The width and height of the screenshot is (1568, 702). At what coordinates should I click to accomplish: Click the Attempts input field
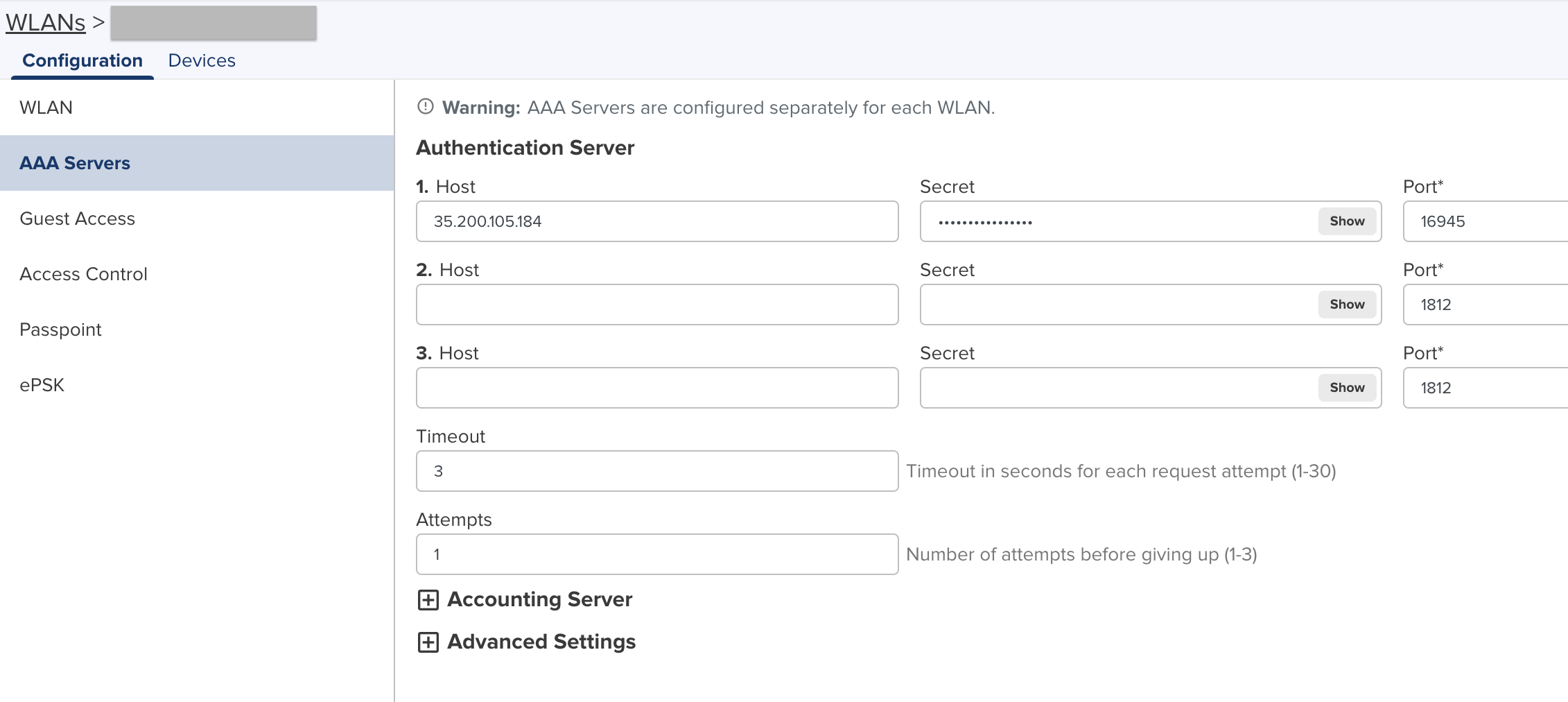tap(656, 554)
